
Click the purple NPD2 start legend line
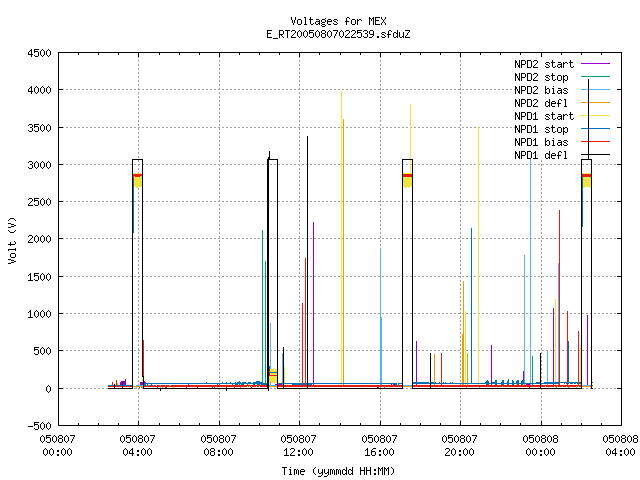click(596, 64)
